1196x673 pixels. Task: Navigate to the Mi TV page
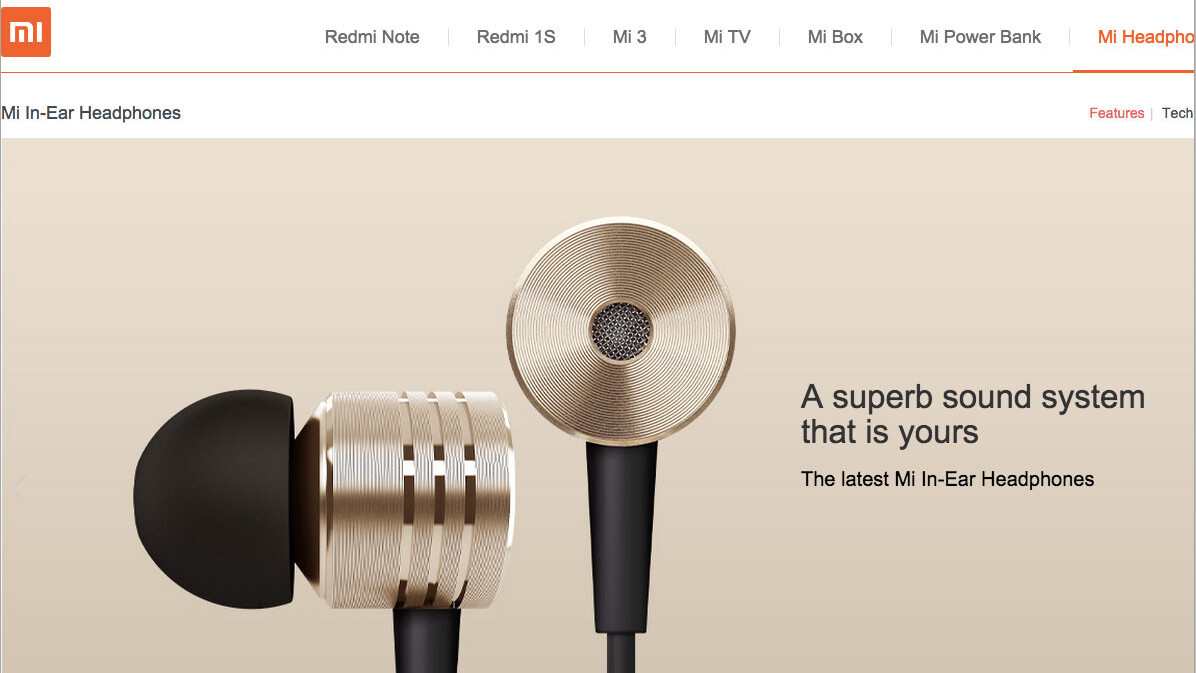[x=727, y=37]
